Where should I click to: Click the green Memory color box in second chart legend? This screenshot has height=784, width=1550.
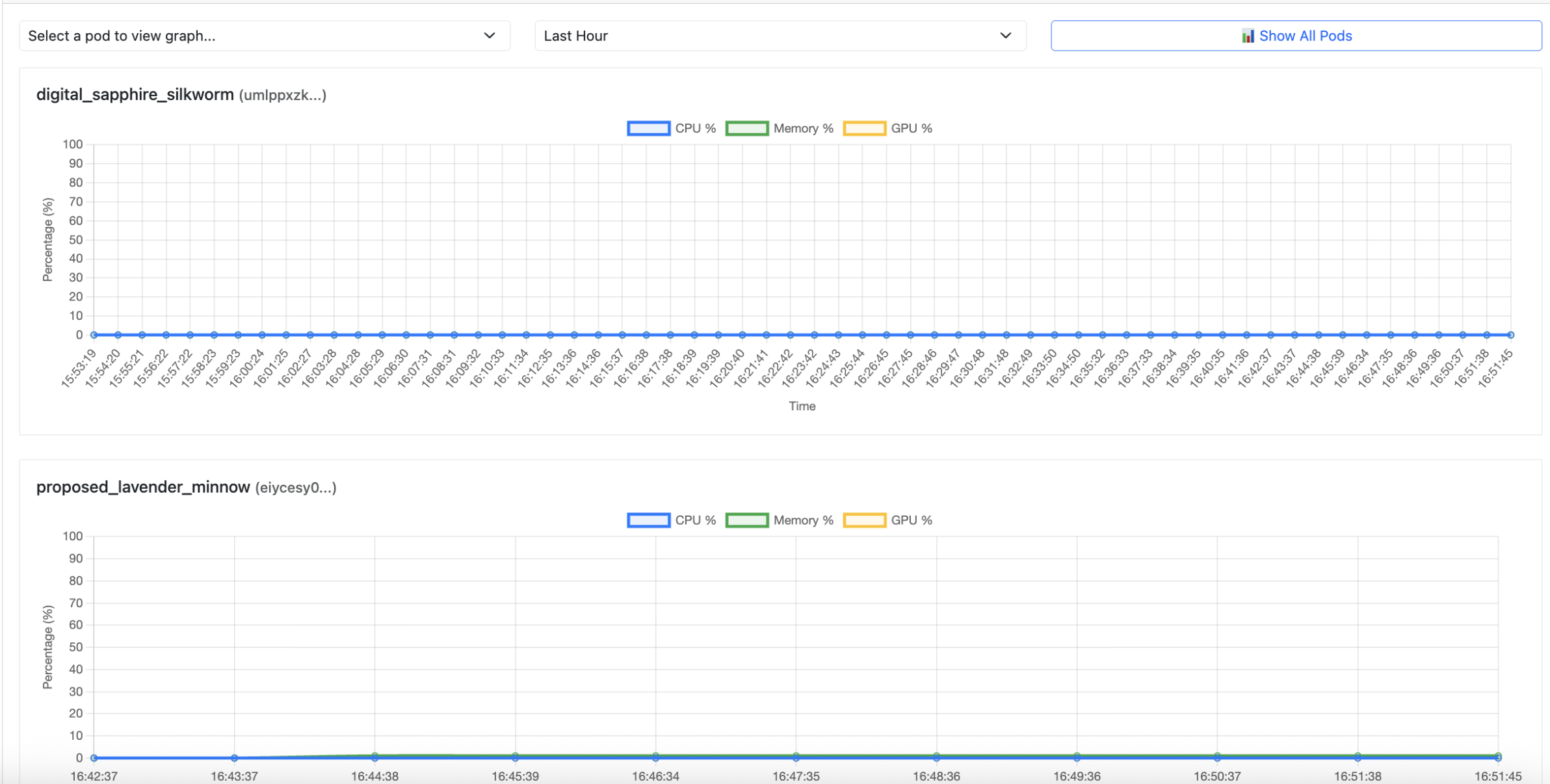tap(746, 520)
